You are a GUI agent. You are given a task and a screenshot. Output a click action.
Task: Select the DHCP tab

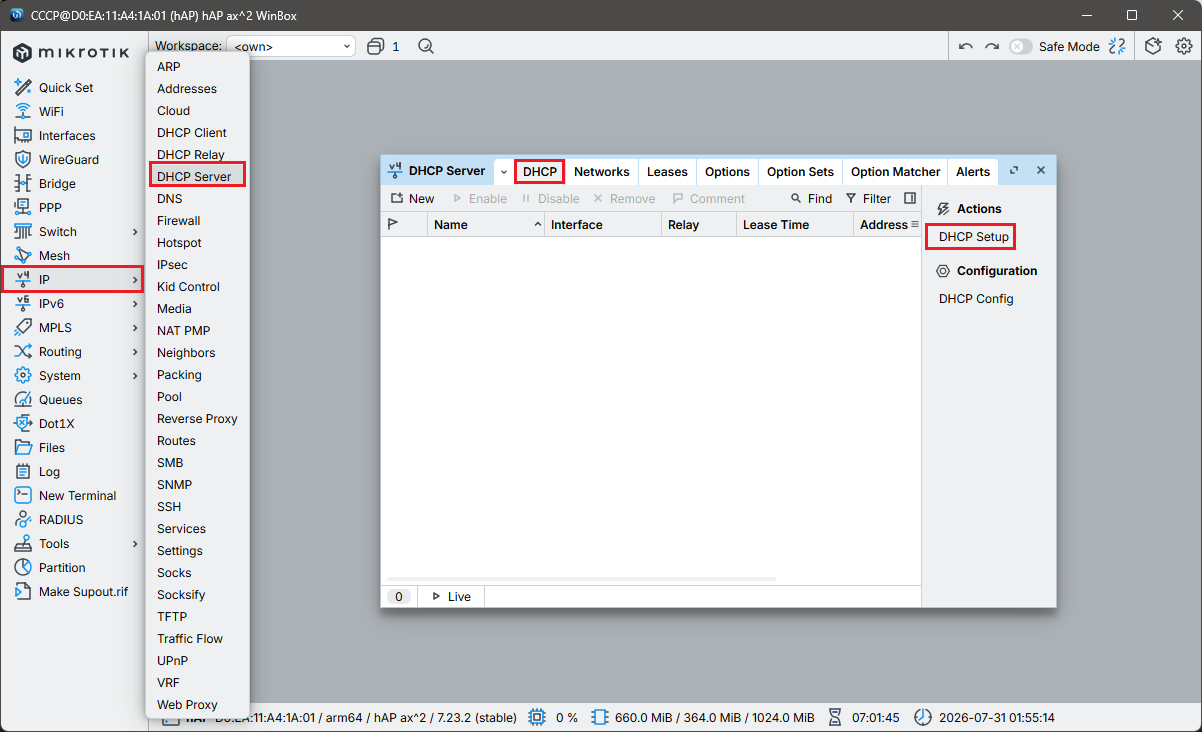540,172
